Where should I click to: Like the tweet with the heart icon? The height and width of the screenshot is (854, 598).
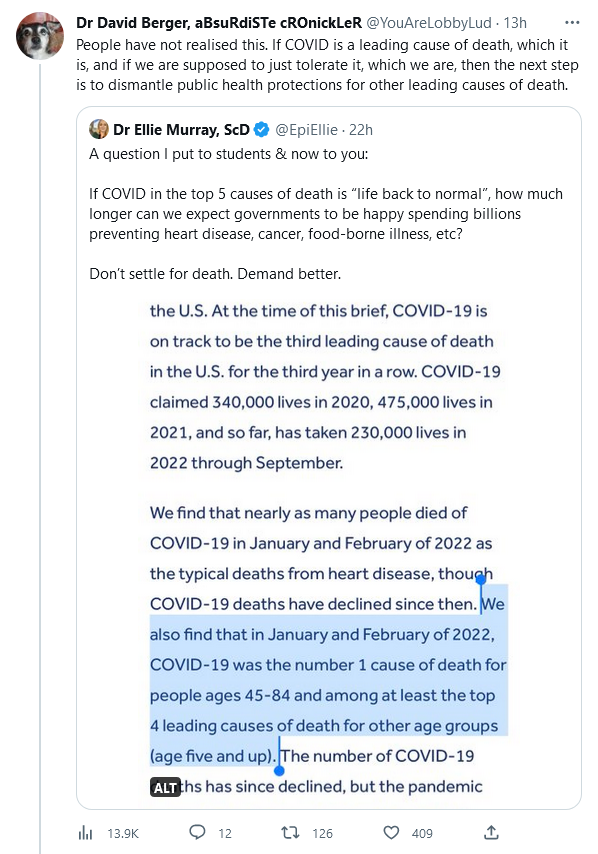coord(391,832)
